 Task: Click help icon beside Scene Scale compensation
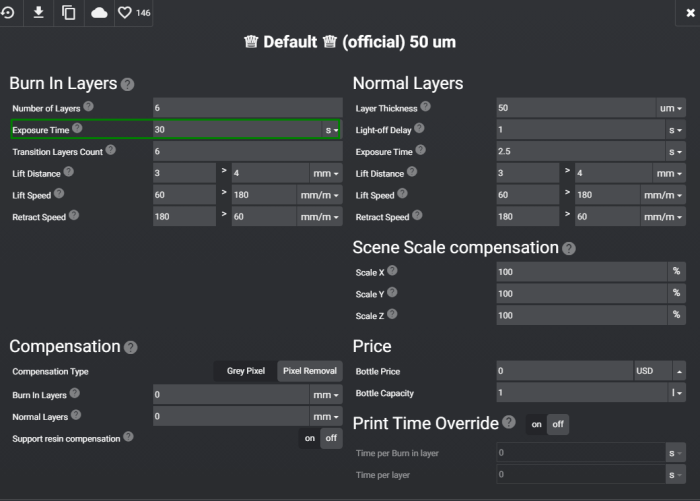pos(569,248)
